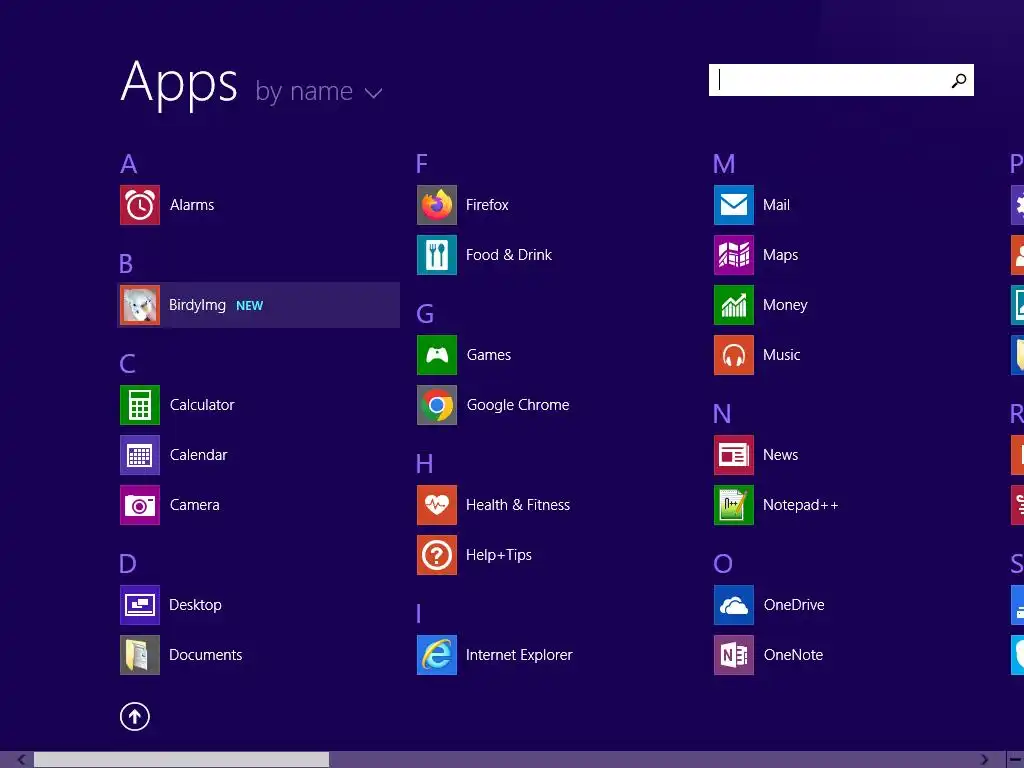Open the Maps app icon
The height and width of the screenshot is (768, 1024).
pos(734,255)
